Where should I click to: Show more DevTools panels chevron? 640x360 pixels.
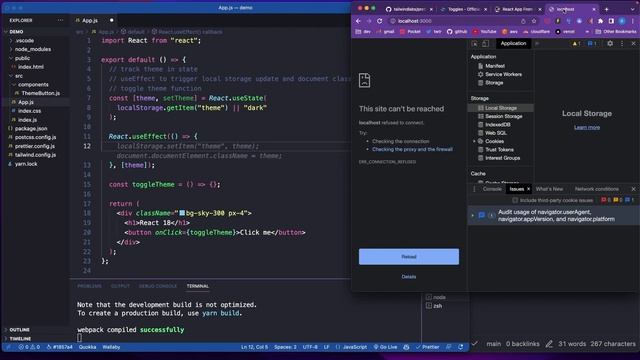[538, 44]
